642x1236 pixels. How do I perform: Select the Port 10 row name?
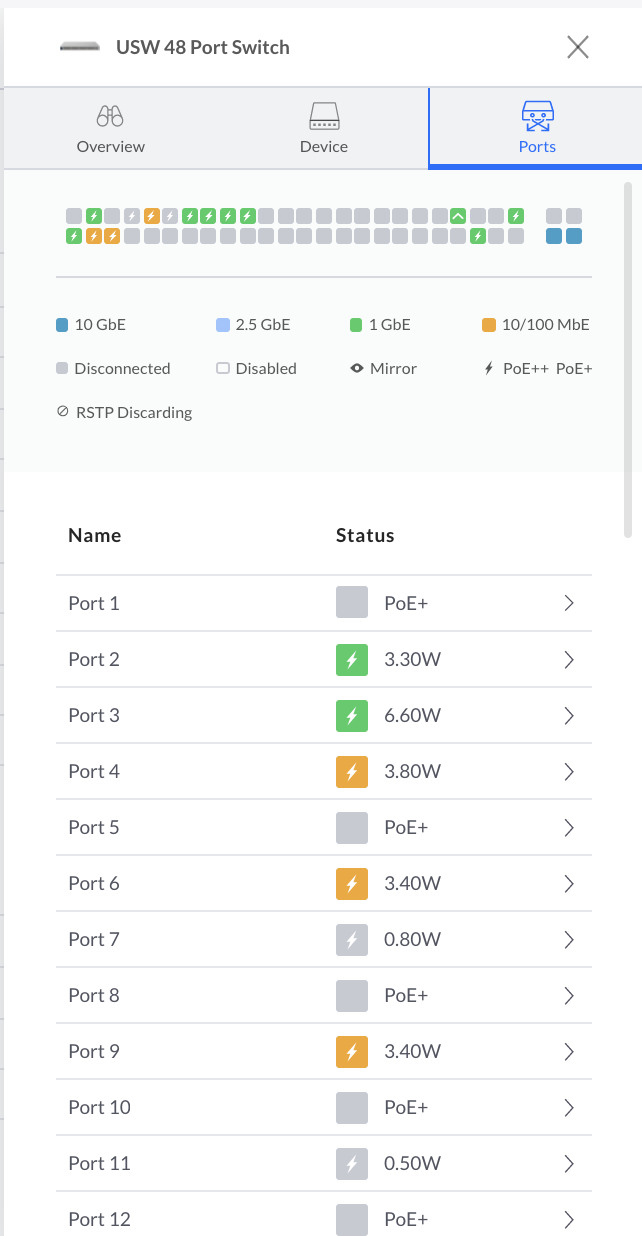(x=99, y=1107)
